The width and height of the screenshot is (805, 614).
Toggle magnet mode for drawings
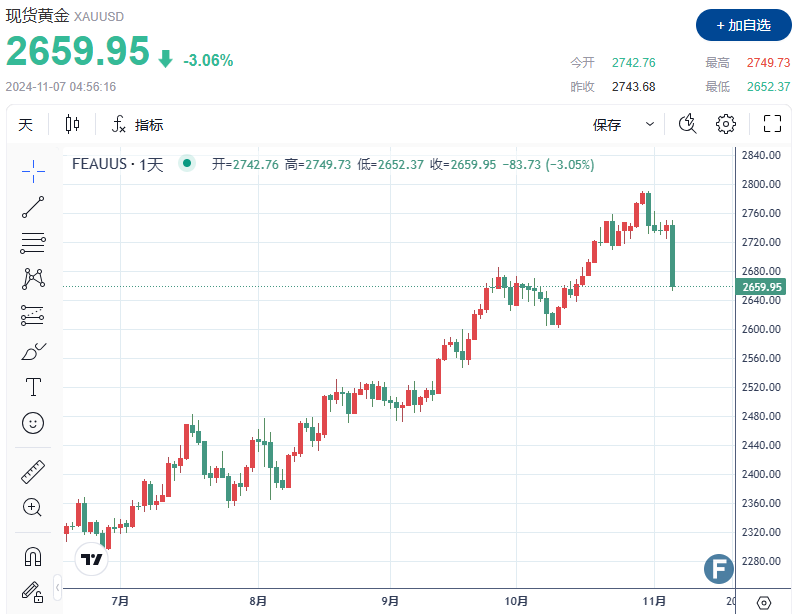pyautogui.click(x=33, y=555)
